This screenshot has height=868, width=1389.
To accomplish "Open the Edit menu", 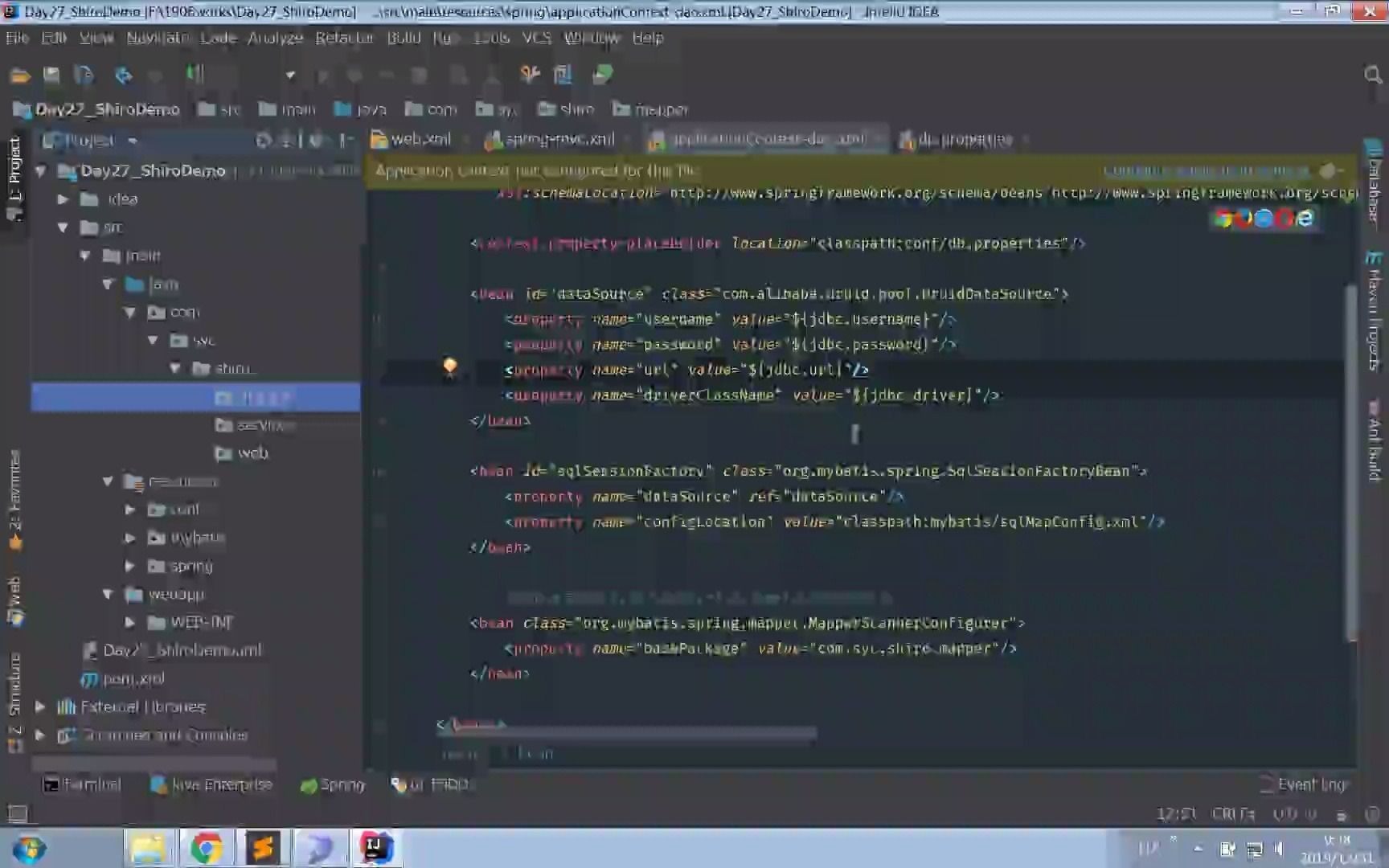I will (x=54, y=38).
